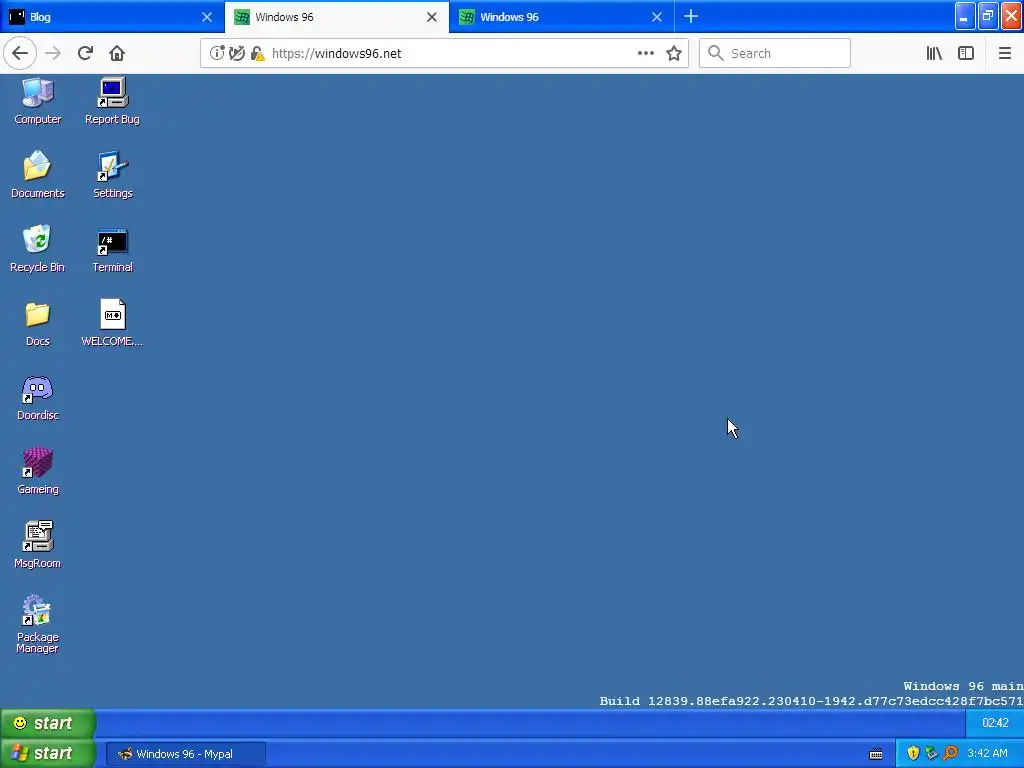Open the Gameing purple cube icon
This screenshot has width=1024, height=768.
pos(37,470)
